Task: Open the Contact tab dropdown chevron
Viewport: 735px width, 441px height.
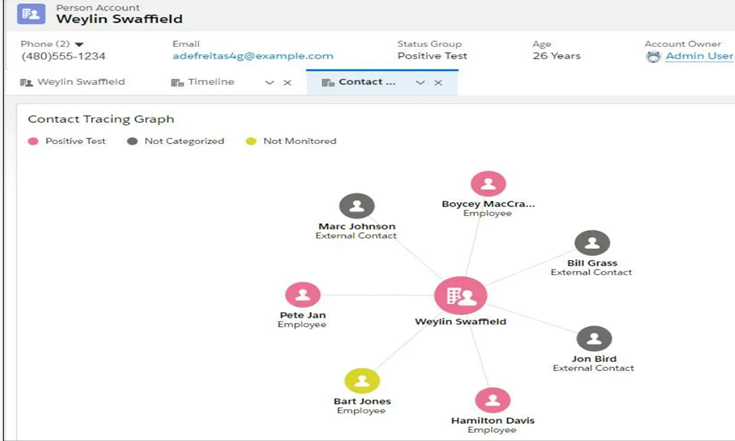Action: pyautogui.click(x=420, y=83)
